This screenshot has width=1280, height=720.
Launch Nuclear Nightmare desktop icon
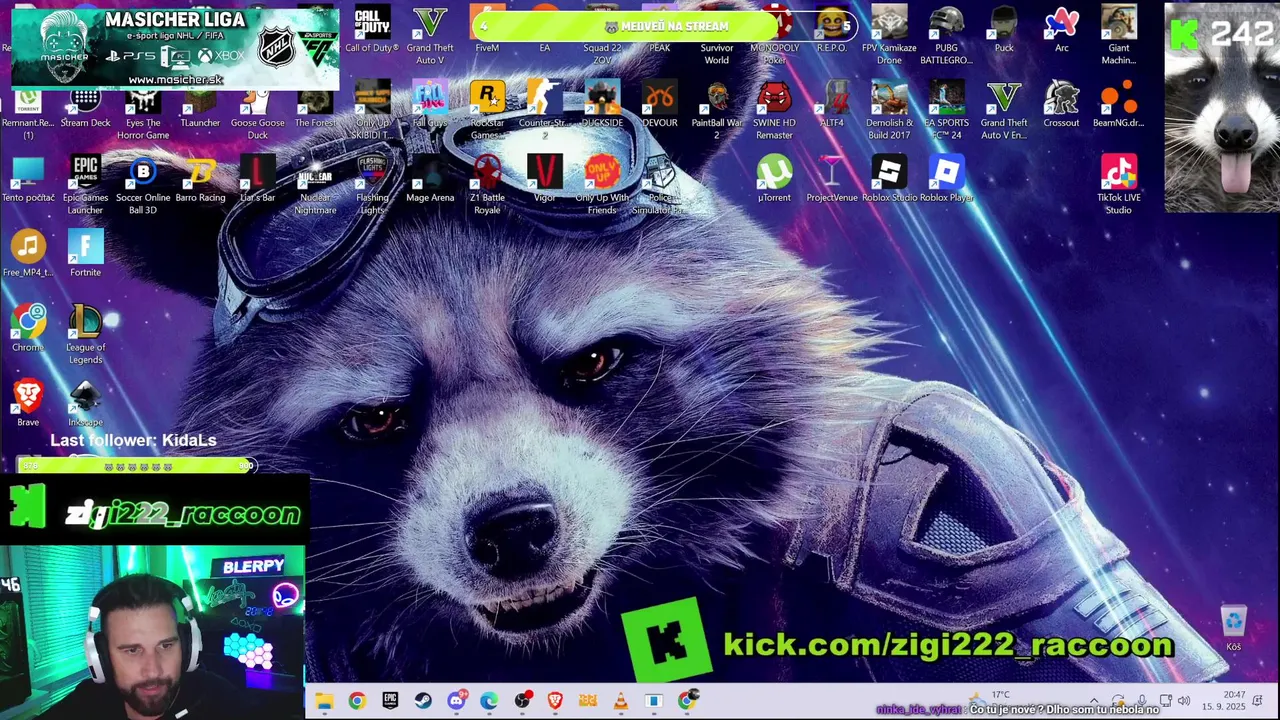click(315, 184)
